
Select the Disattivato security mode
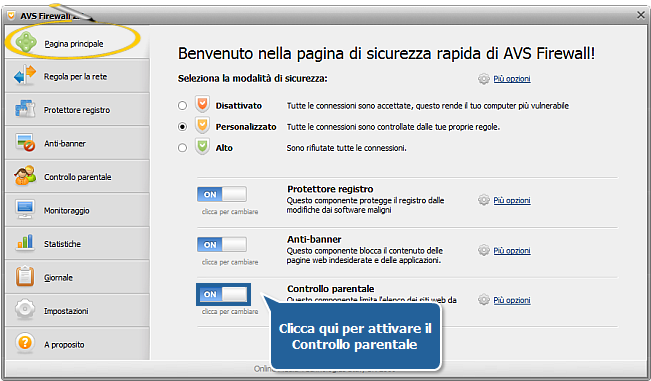[182, 106]
